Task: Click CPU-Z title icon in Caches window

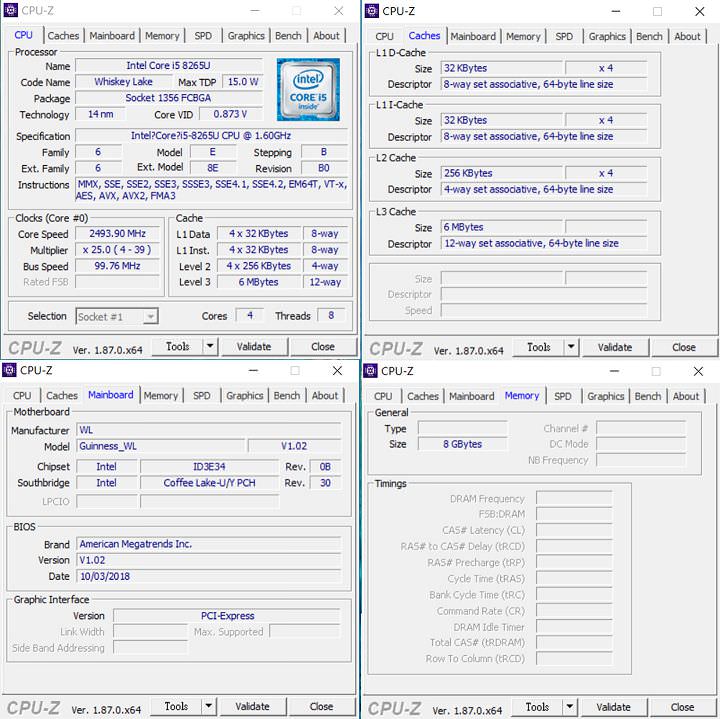Action: 371,11
